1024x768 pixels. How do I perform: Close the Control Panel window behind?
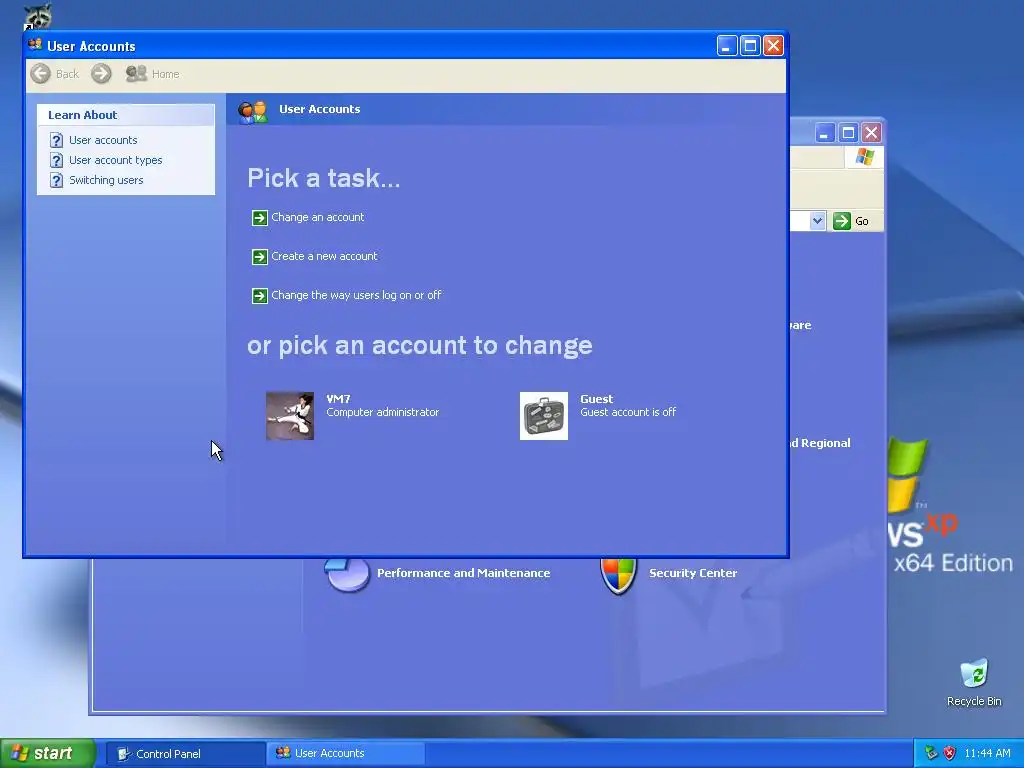(872, 133)
